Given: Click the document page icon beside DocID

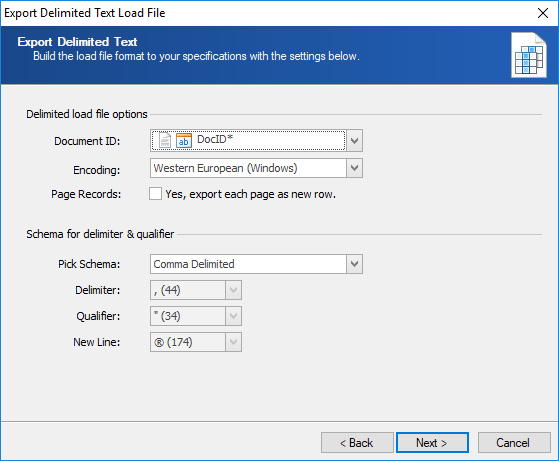Looking at the screenshot, I should 165,140.
